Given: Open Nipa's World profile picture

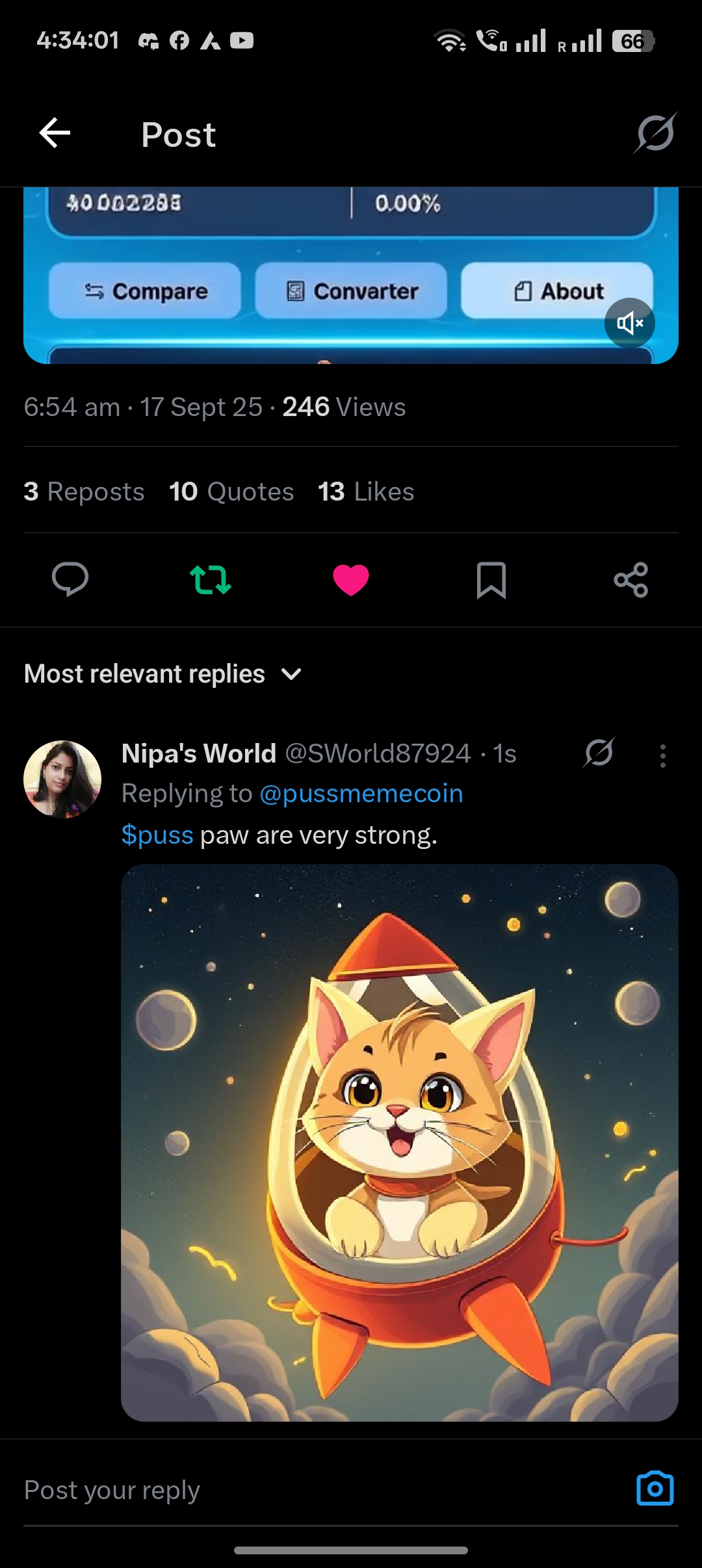Looking at the screenshot, I should coord(62,779).
